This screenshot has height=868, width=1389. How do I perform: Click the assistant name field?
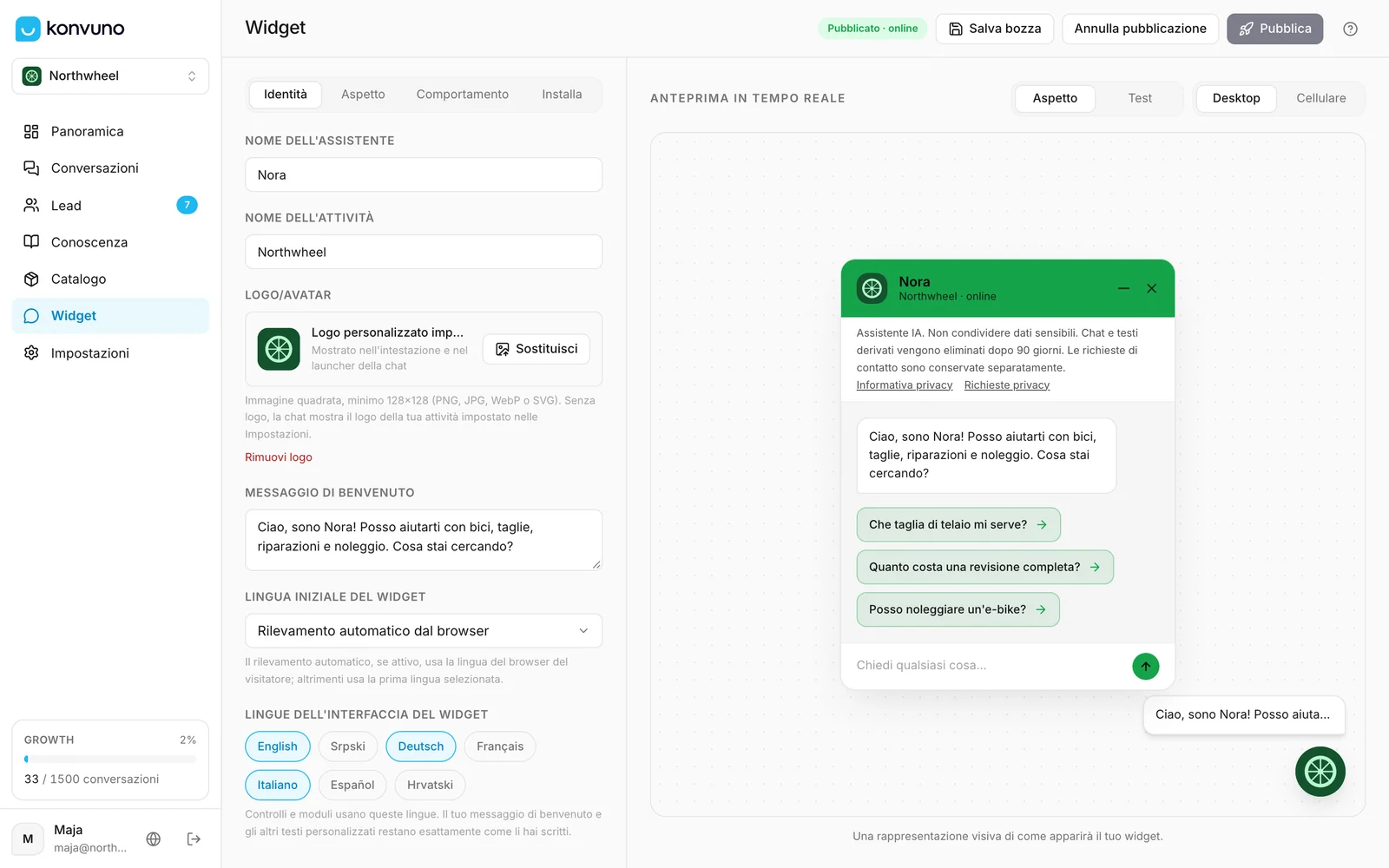click(x=424, y=174)
